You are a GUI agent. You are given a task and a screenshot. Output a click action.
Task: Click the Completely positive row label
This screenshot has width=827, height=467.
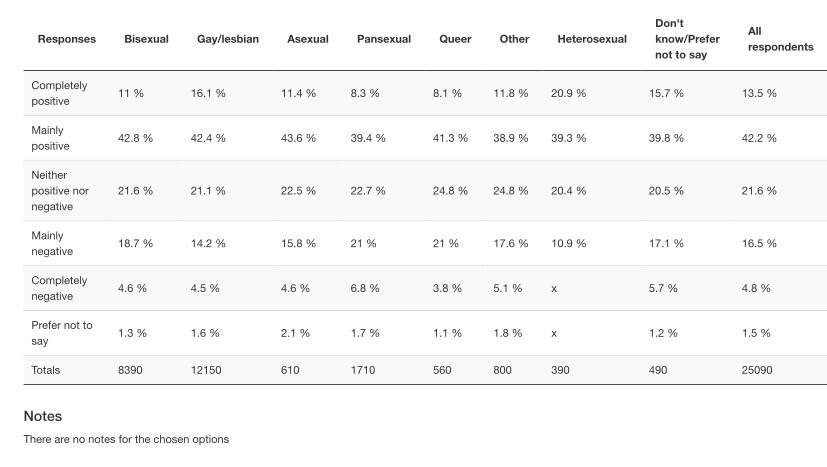click(59, 93)
